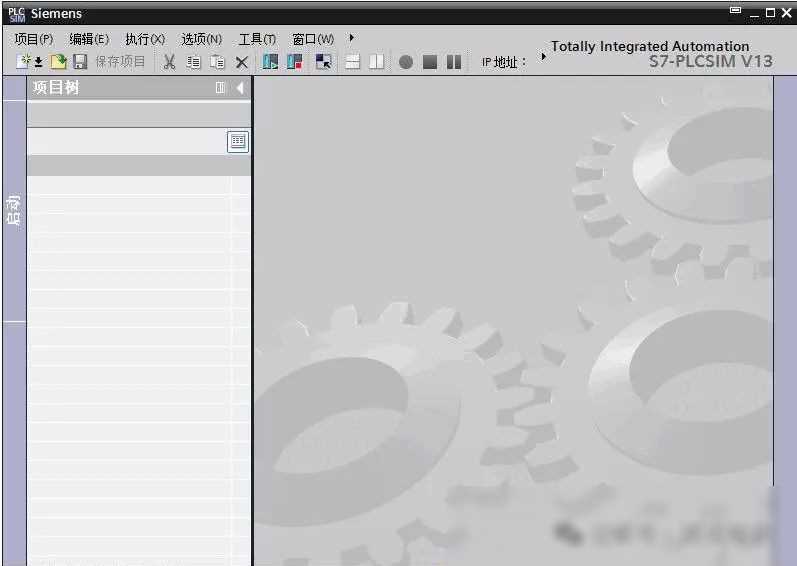Click the new project icon
797x566 pixels.
[x=23, y=62]
